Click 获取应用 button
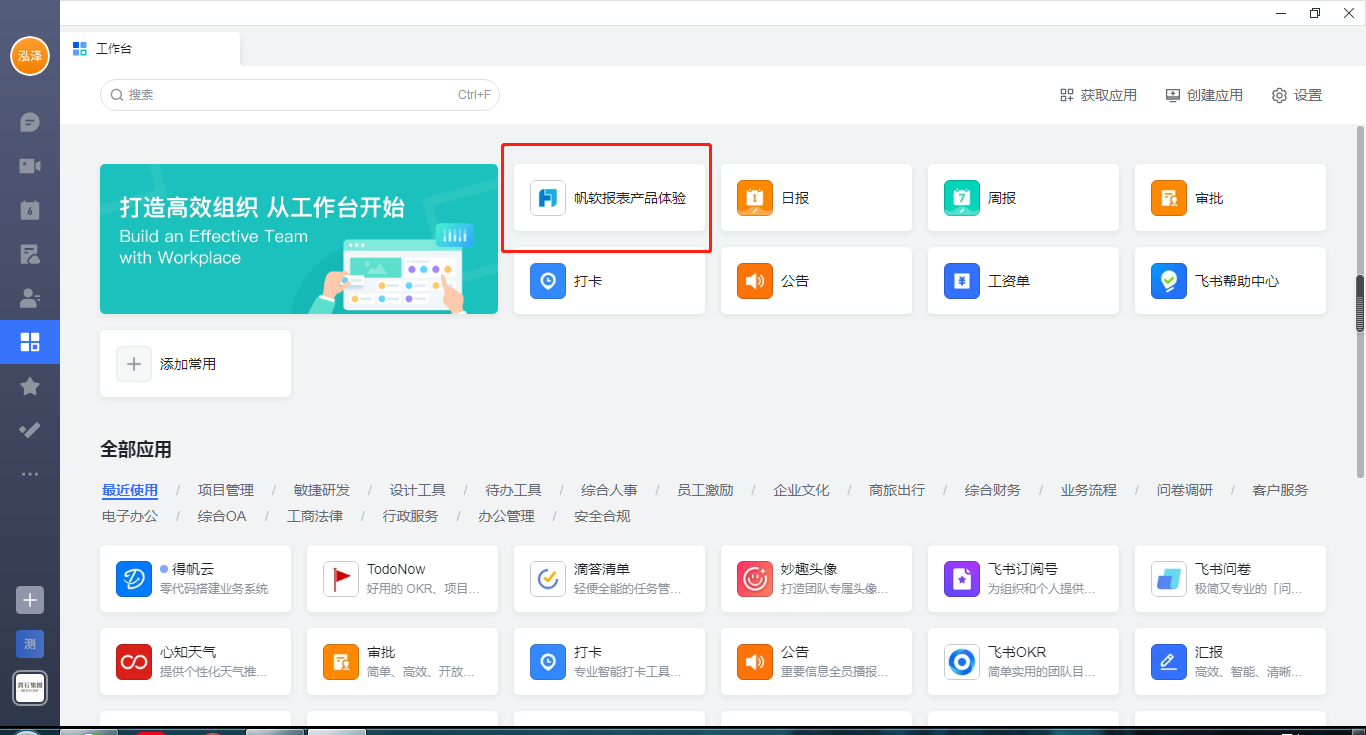 [1098, 95]
